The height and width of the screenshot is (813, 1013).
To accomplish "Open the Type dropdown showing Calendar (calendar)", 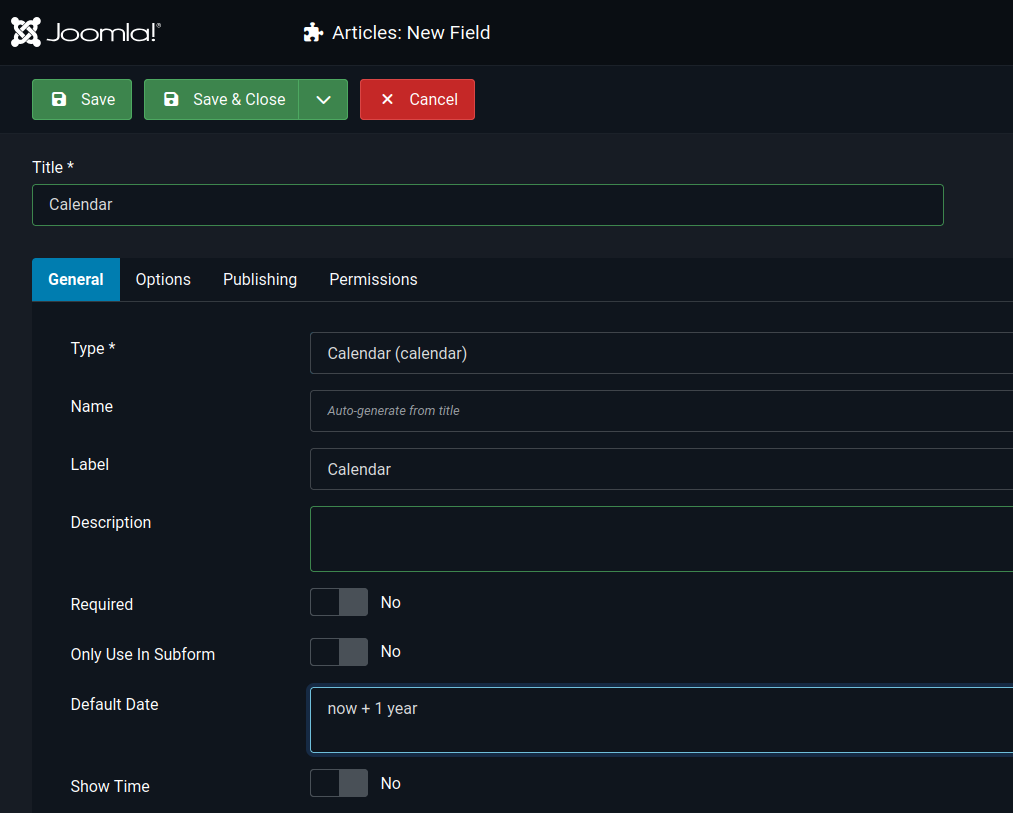I will click(662, 353).
